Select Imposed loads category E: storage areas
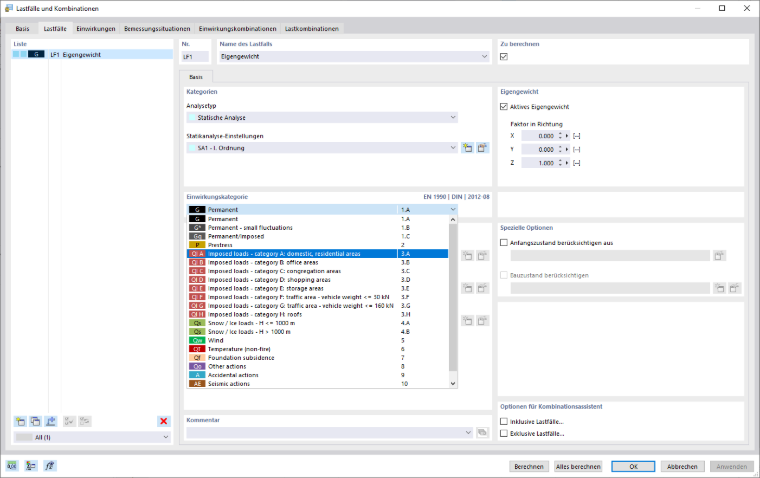Image resolution: width=760 pixels, height=478 pixels. [317, 288]
